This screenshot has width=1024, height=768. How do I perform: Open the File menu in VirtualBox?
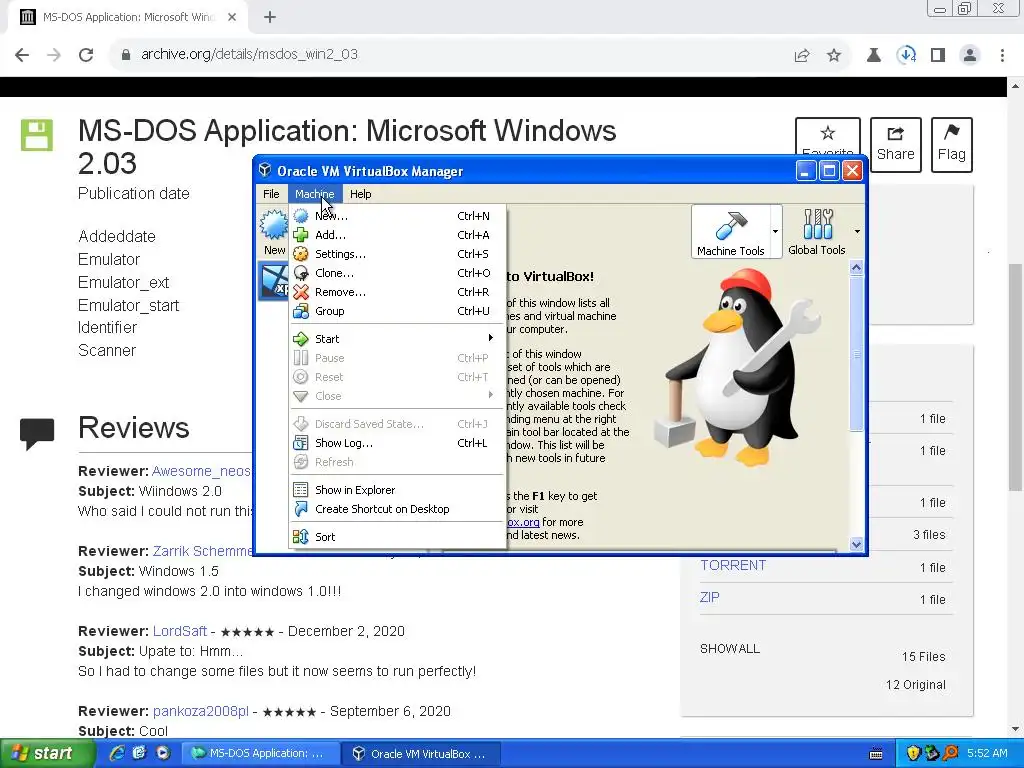point(271,194)
